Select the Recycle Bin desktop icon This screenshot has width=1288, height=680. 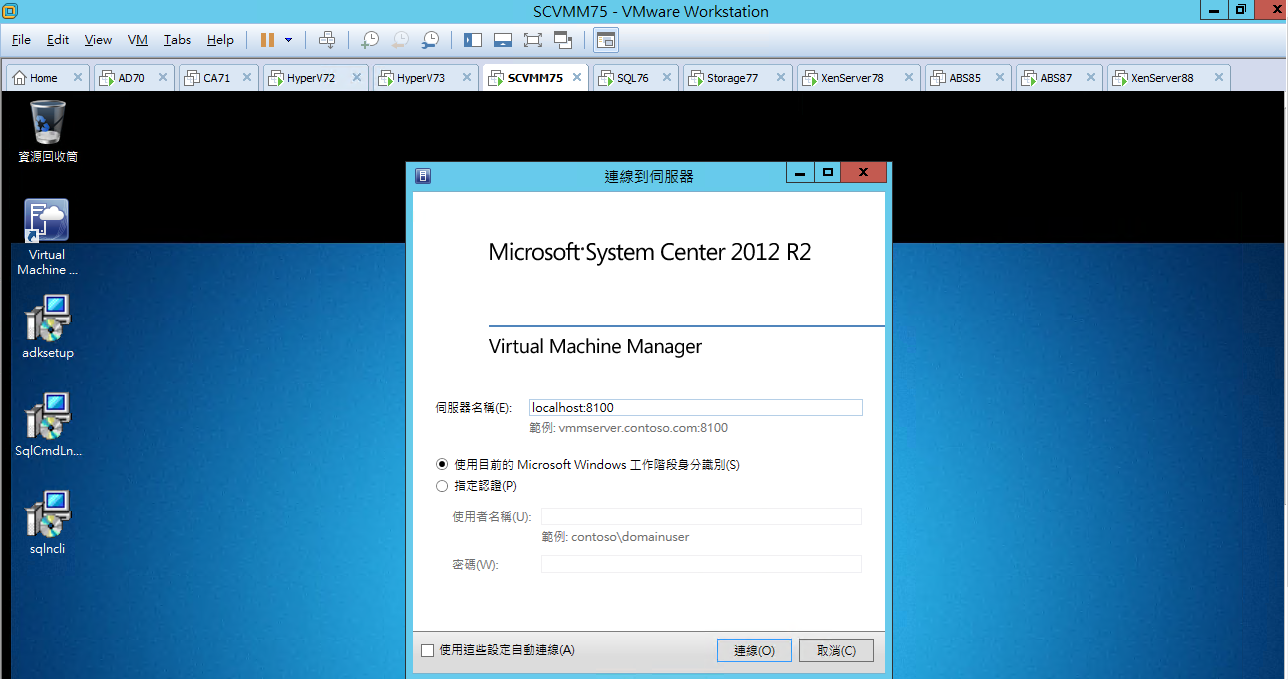pyautogui.click(x=48, y=131)
